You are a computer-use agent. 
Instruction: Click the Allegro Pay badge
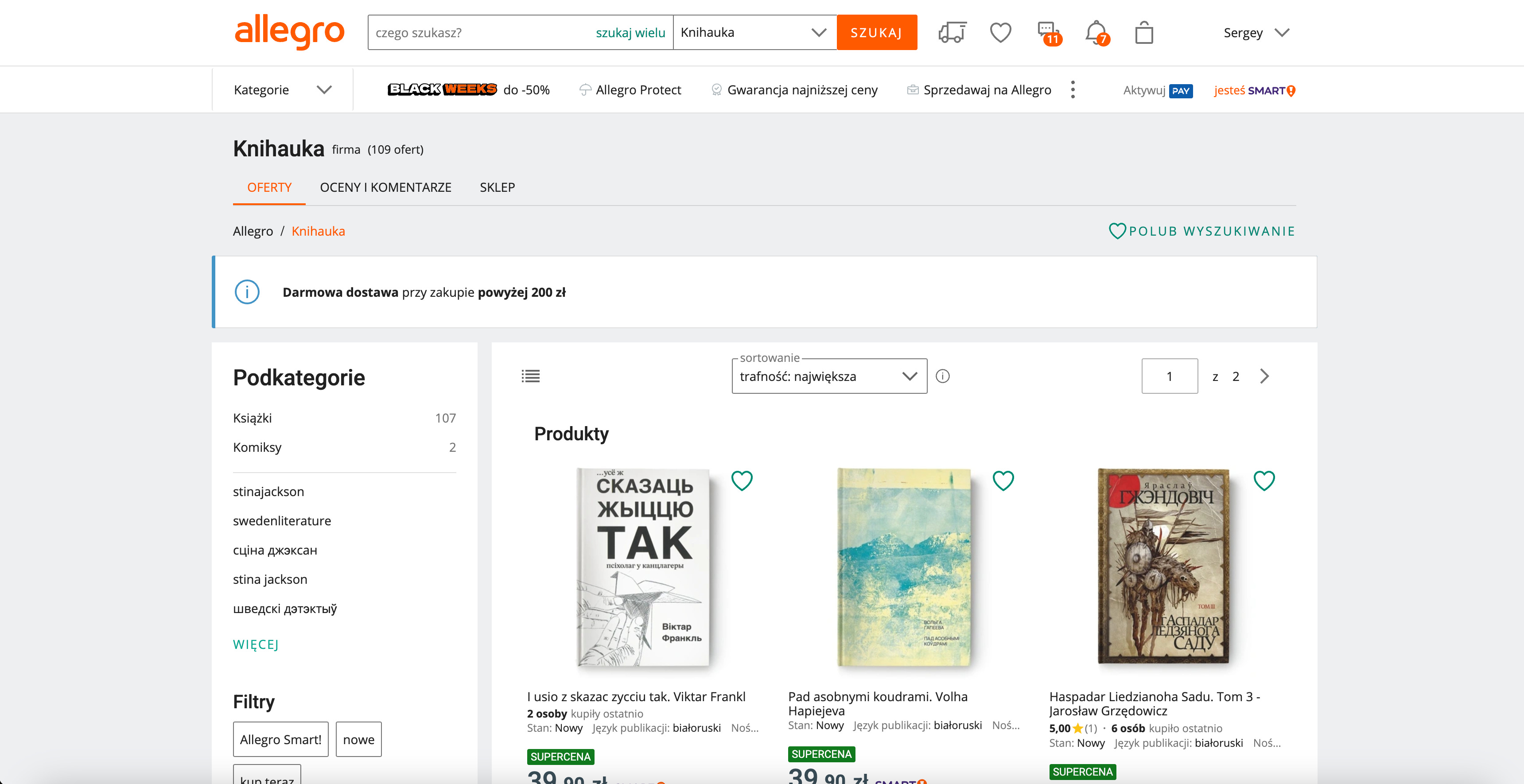click(x=1181, y=90)
